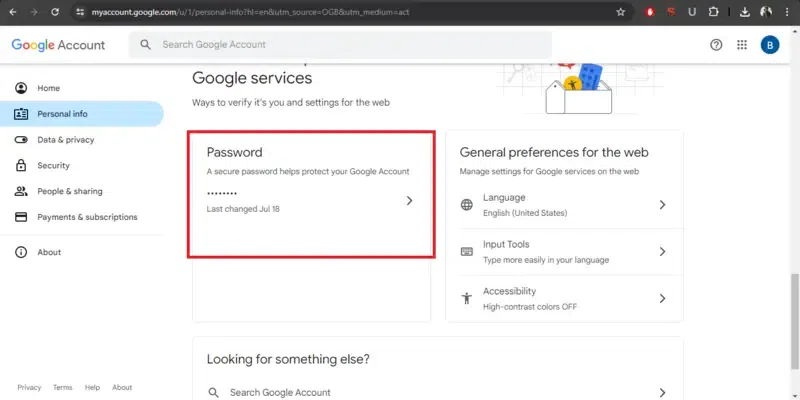Open the Password chevron arrow
Screen dimensions: 800x400
[x=409, y=201]
